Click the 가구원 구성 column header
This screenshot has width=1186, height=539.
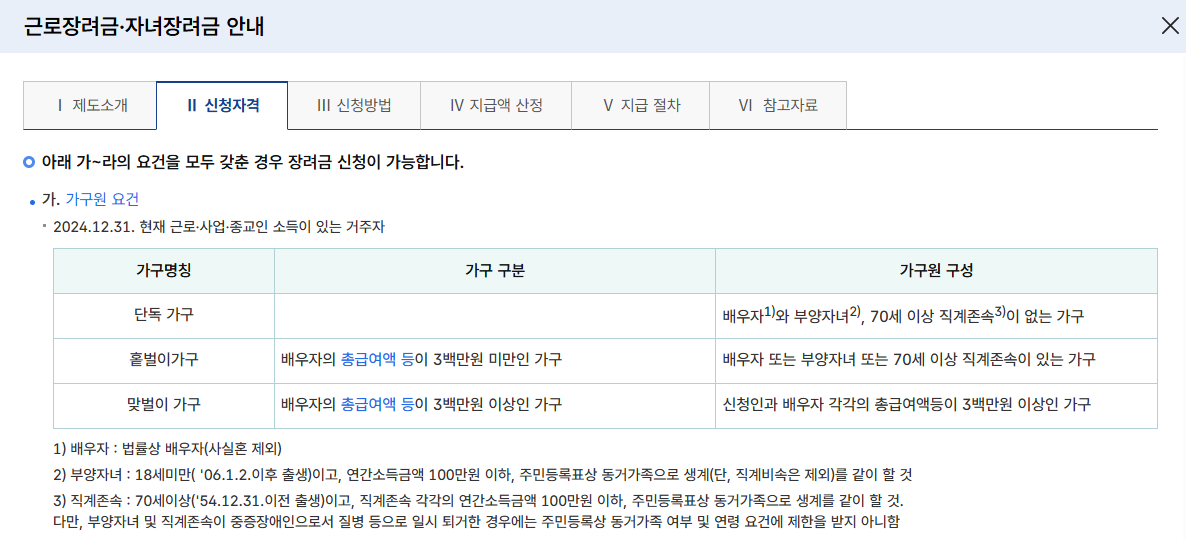(936, 270)
